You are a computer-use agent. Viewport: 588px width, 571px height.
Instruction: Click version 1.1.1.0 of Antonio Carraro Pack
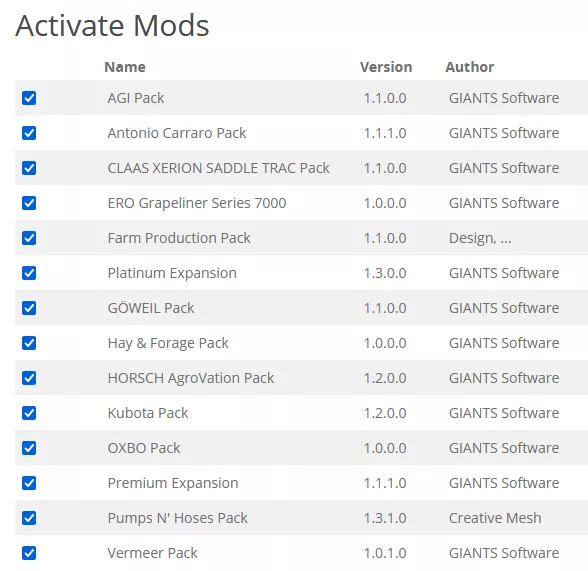click(x=385, y=133)
